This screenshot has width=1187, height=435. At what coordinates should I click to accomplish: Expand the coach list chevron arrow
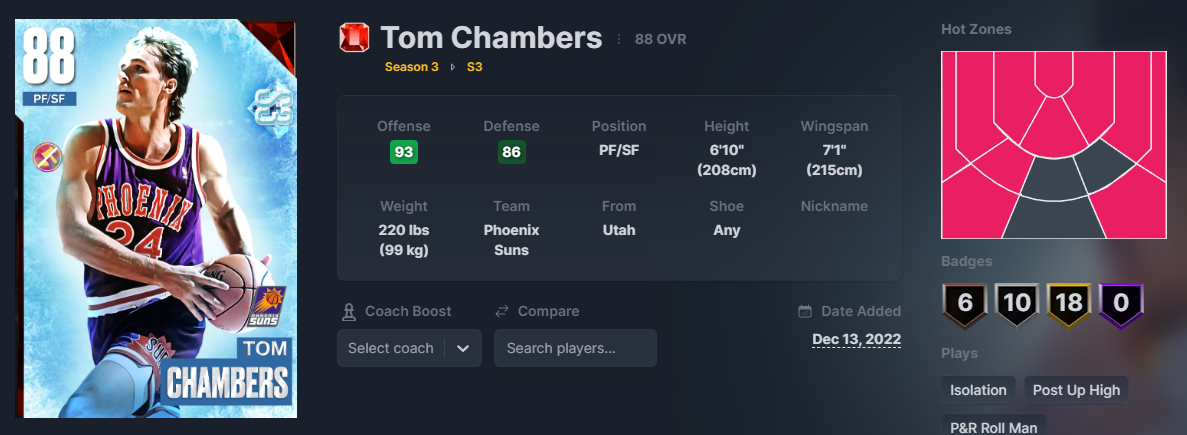point(463,348)
